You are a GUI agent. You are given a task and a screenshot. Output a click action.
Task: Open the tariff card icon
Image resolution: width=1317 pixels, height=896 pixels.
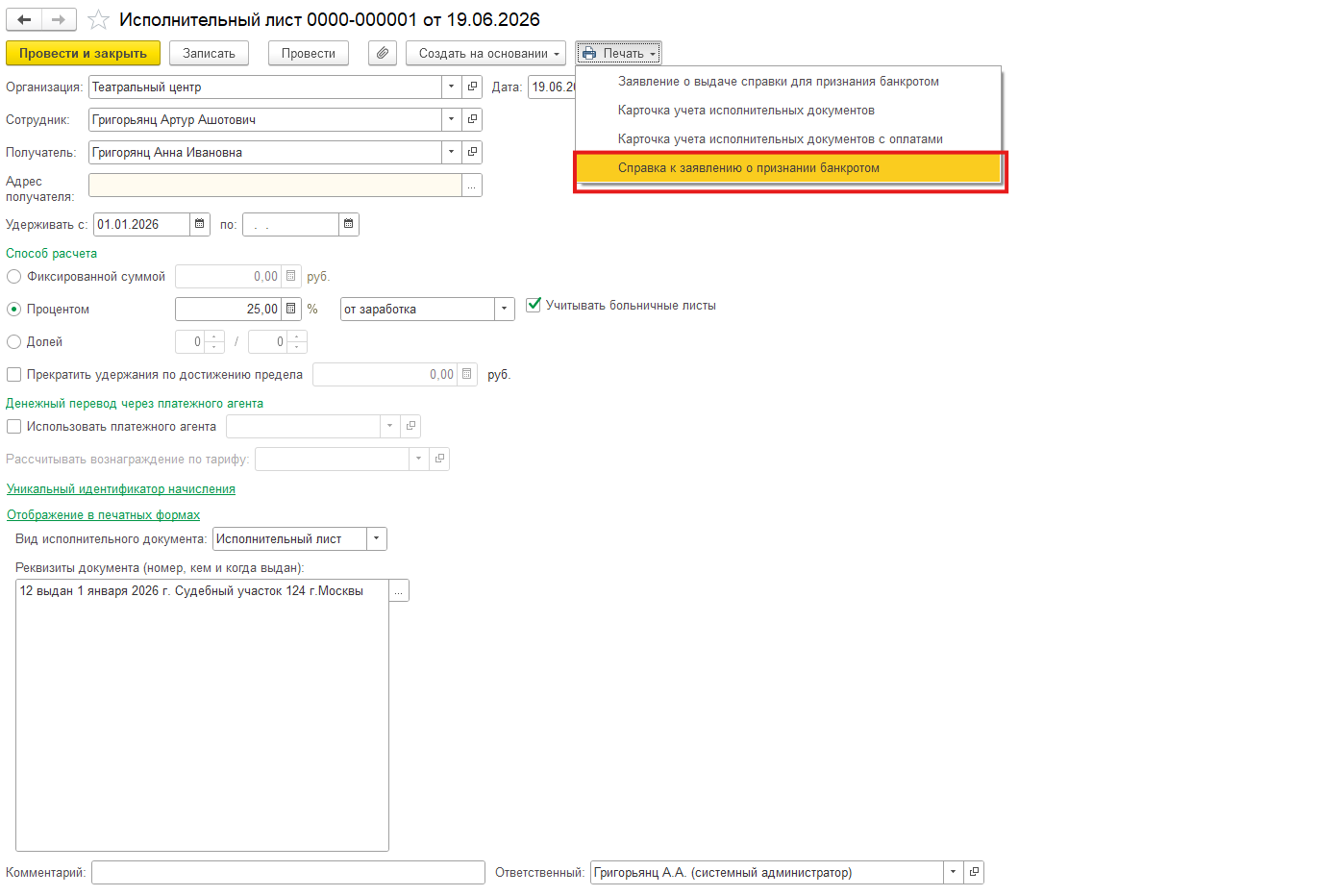coord(439,459)
